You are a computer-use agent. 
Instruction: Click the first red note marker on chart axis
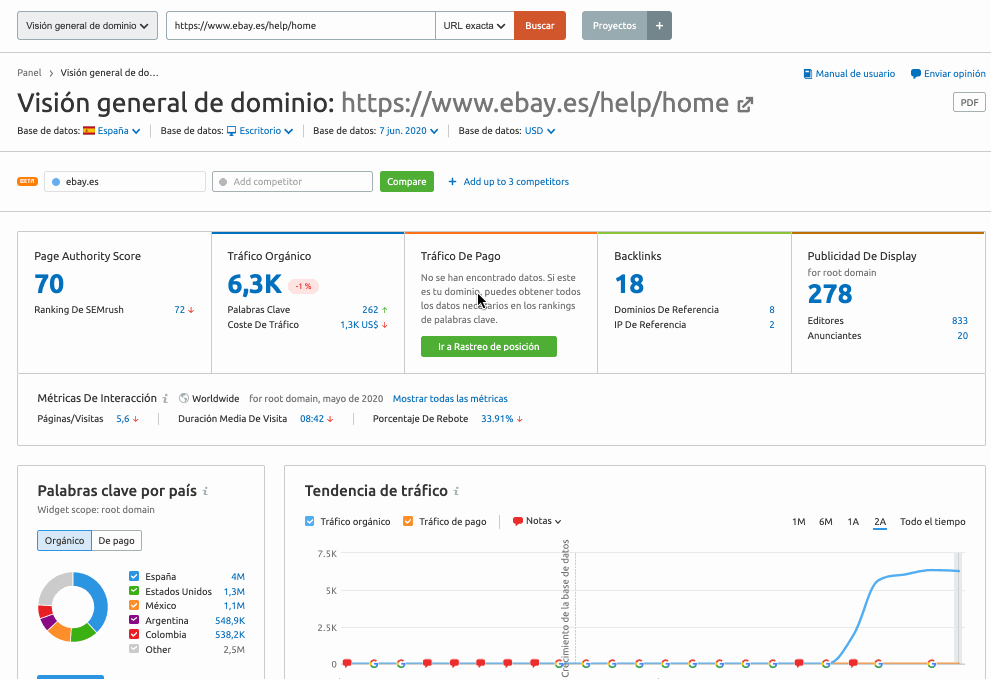pyautogui.click(x=347, y=663)
